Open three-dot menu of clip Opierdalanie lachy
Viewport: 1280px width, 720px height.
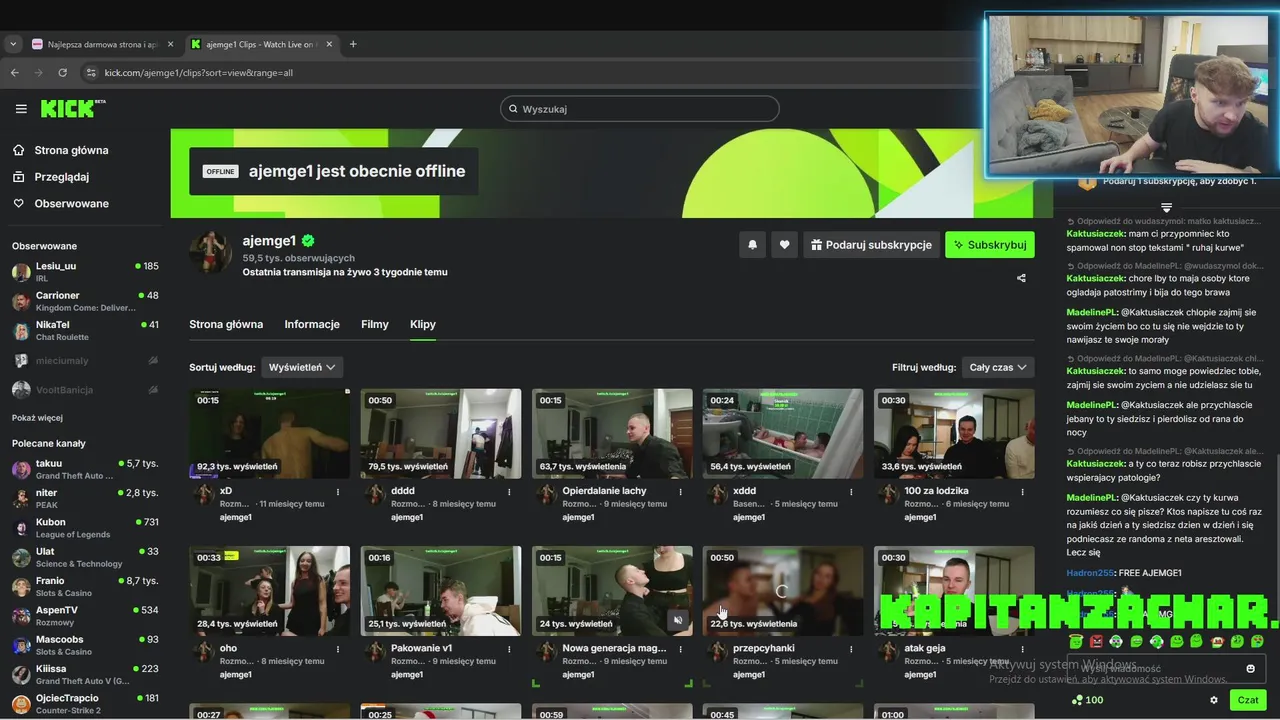point(680,492)
